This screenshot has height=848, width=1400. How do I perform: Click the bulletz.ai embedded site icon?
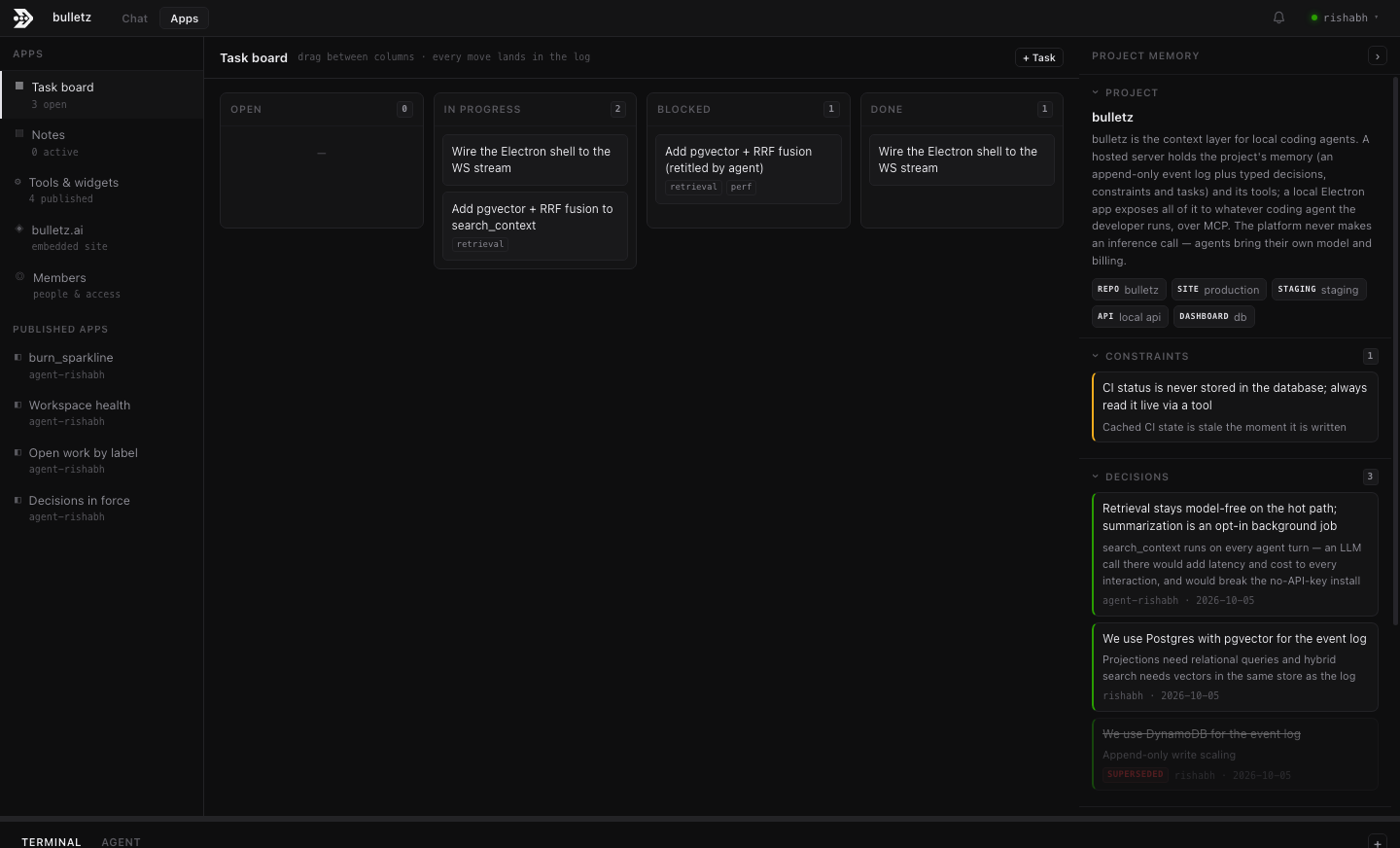coord(18,230)
